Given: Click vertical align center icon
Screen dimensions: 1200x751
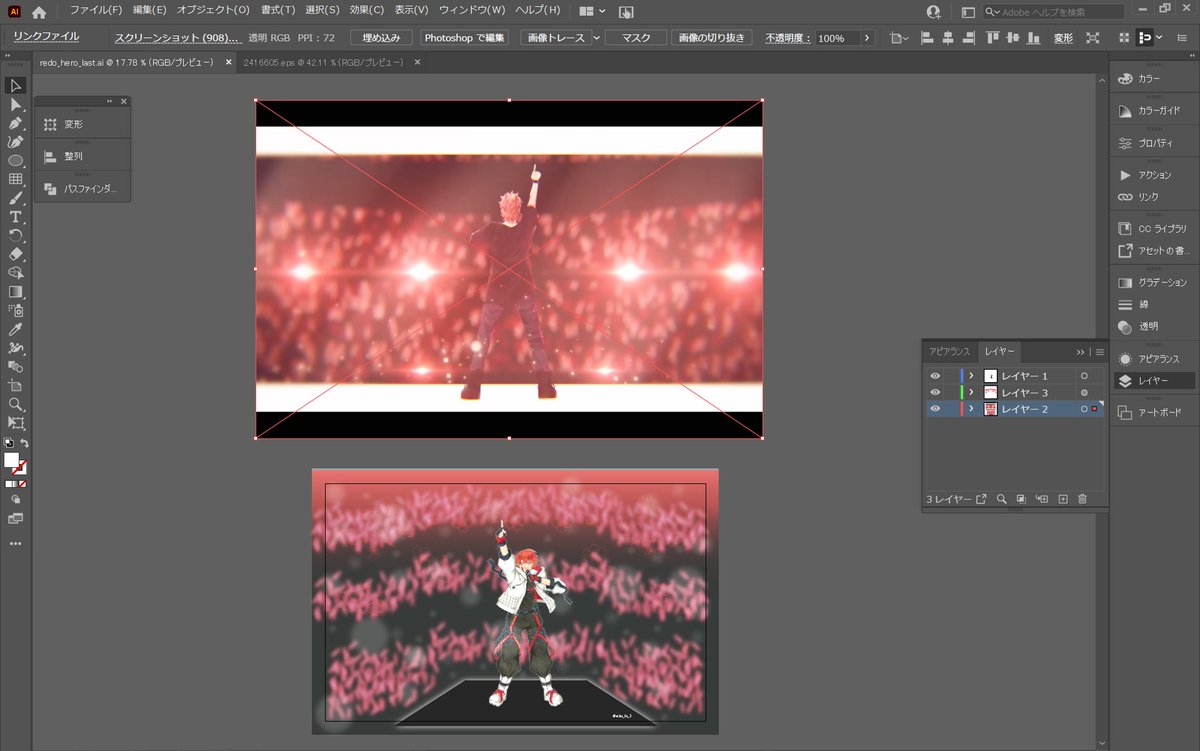Looking at the screenshot, I should pyautogui.click(x=1012, y=38).
